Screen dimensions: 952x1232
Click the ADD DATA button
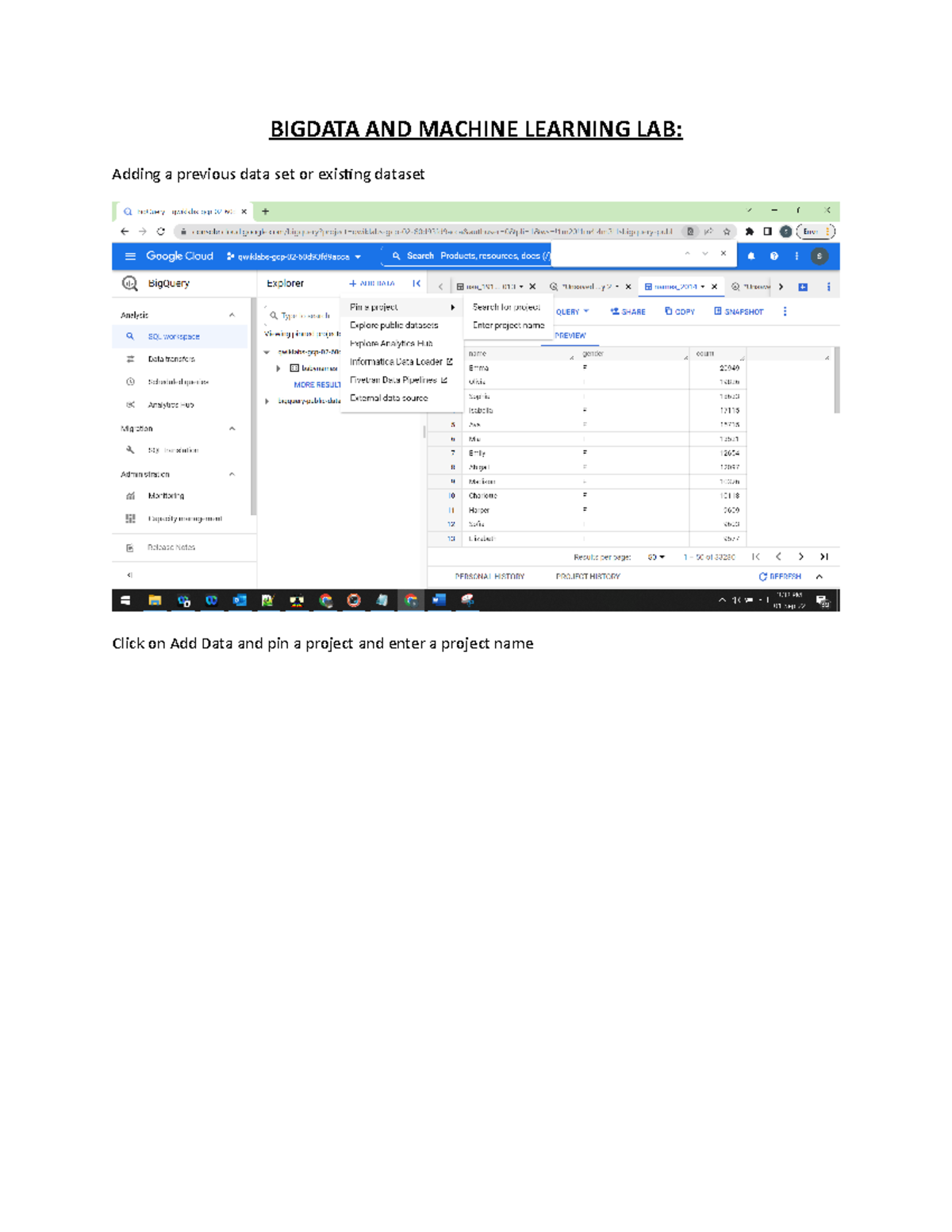tap(374, 284)
